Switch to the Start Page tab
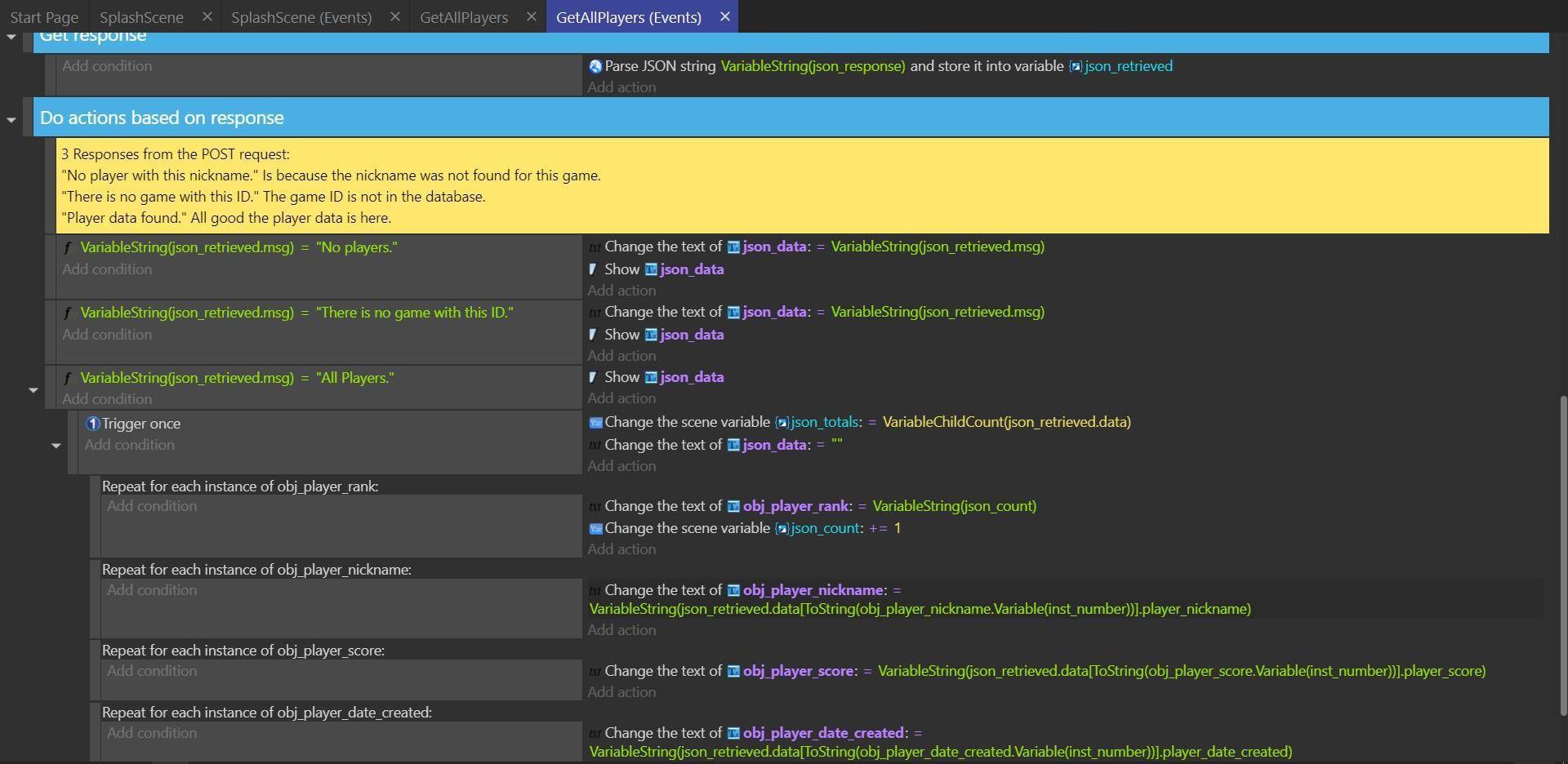Image resolution: width=1568 pixels, height=764 pixels. pyautogui.click(x=44, y=17)
